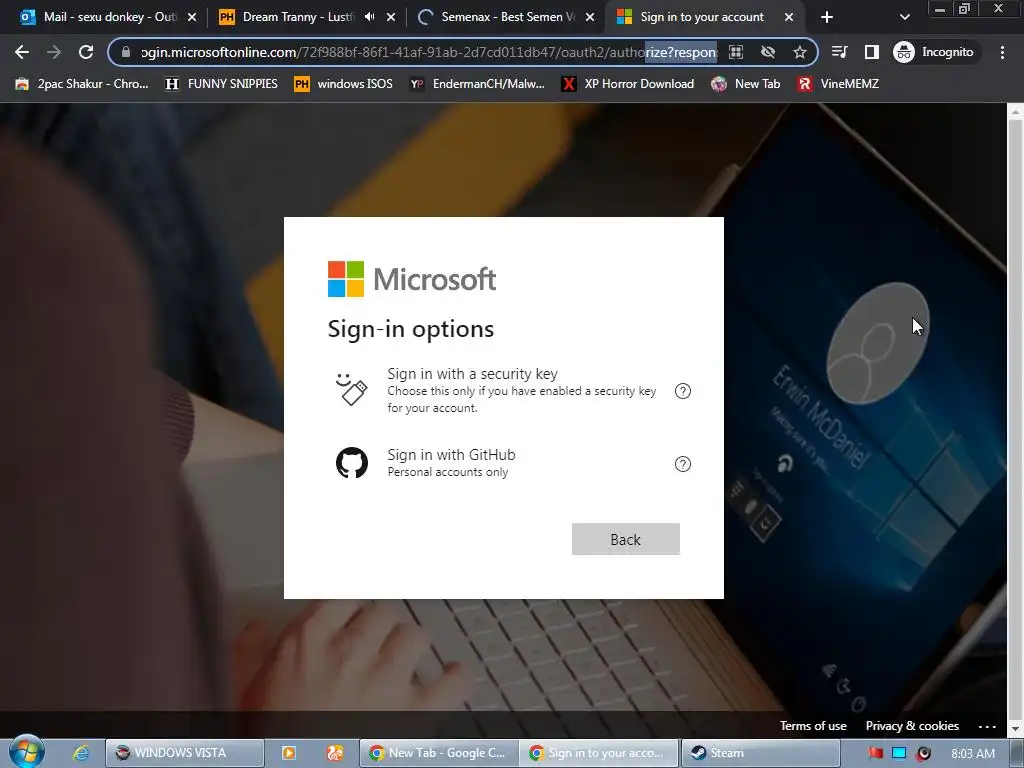Open the FUNNY SNIPPIES bookmark
Image resolution: width=1024 pixels, height=768 pixels.
221,84
